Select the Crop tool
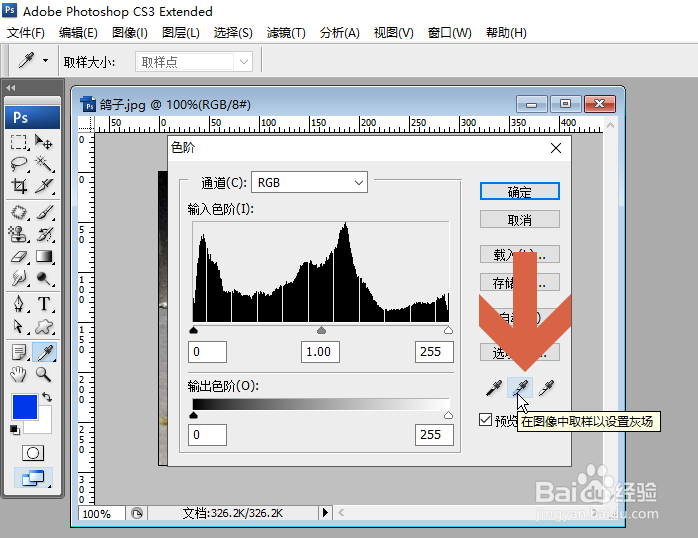Viewport: 698px width, 538px height. click(19, 186)
